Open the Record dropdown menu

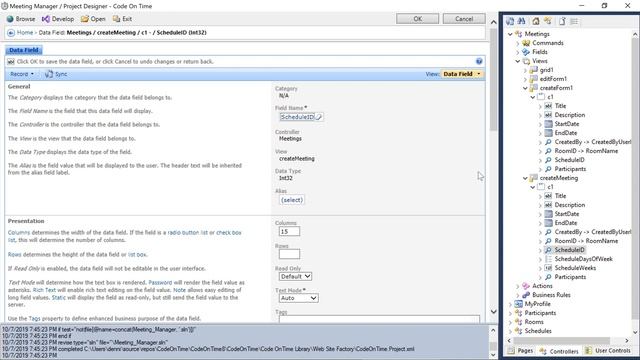pyautogui.click(x=22, y=74)
